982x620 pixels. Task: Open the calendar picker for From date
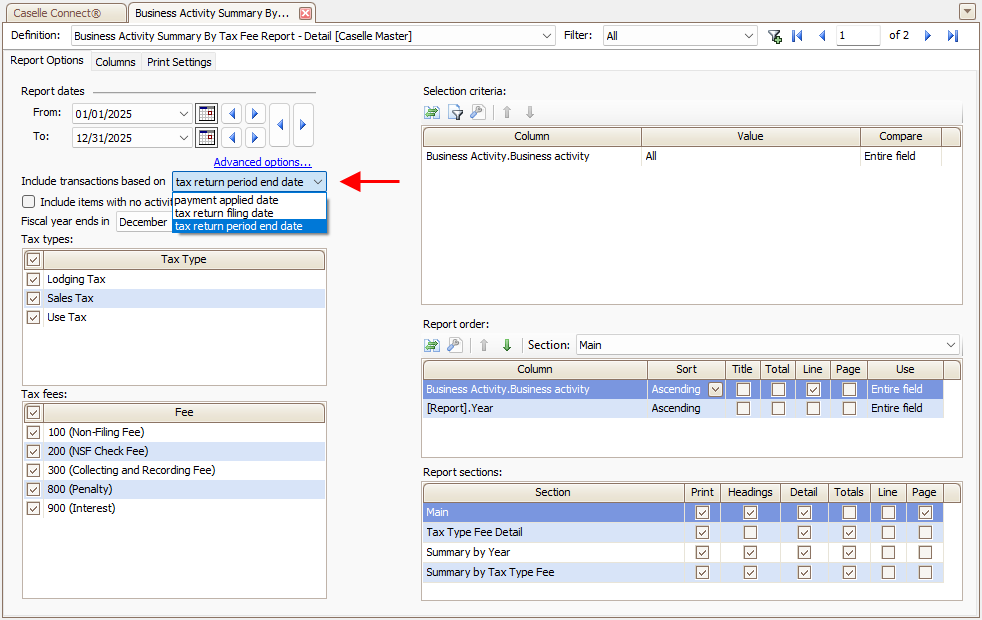click(x=206, y=113)
